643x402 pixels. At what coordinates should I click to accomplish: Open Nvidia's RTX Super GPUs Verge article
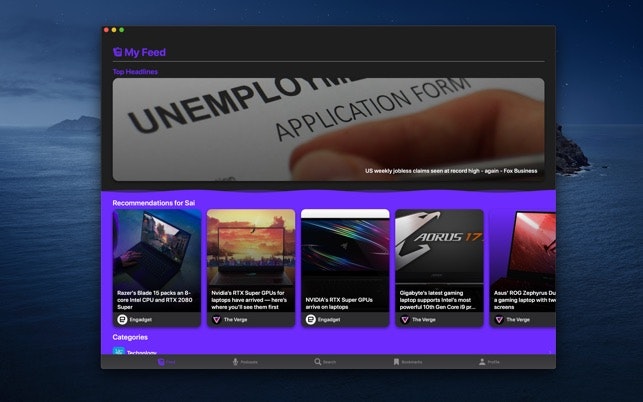point(251,268)
